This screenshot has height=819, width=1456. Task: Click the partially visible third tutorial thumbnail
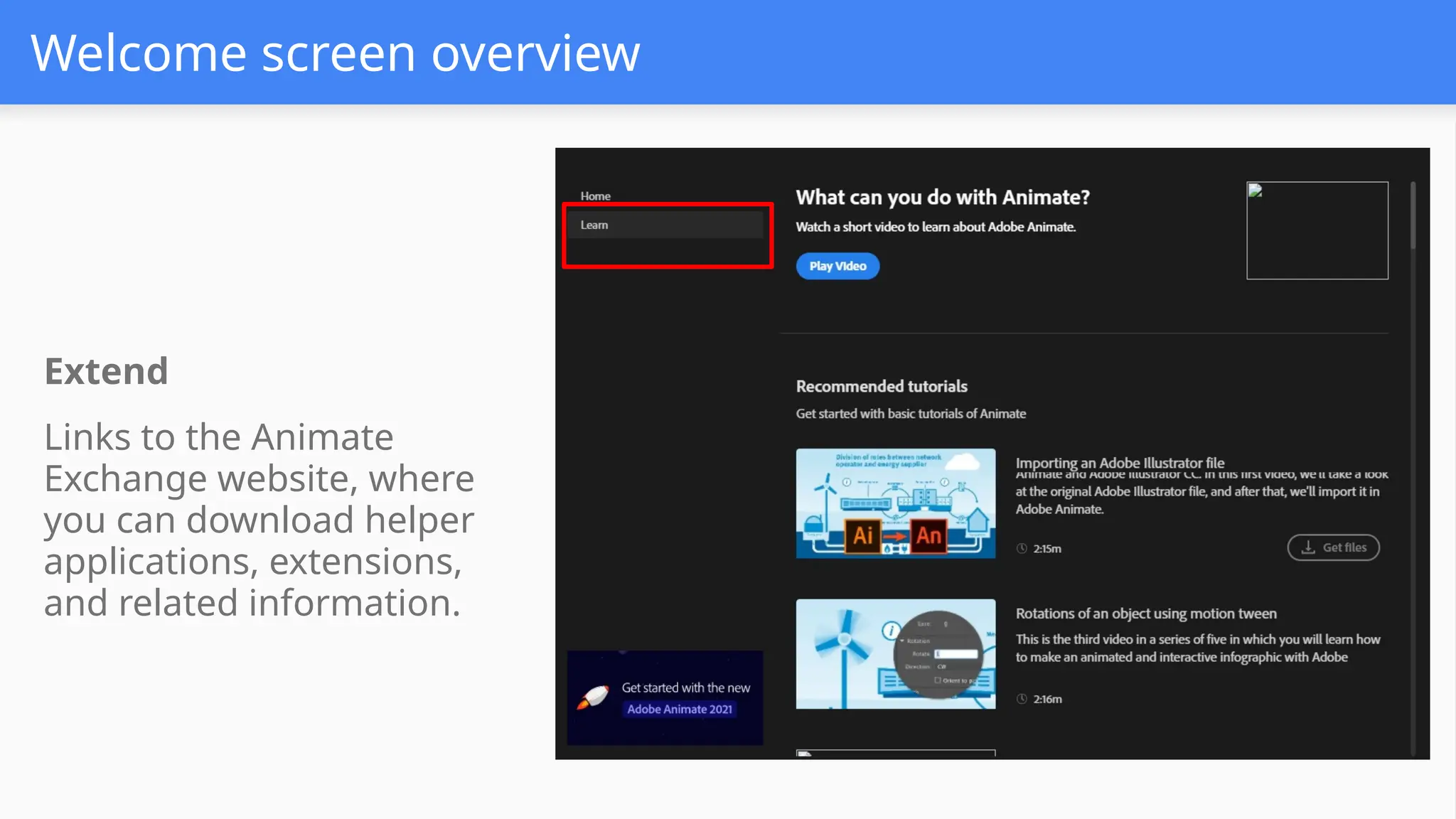coord(895,753)
